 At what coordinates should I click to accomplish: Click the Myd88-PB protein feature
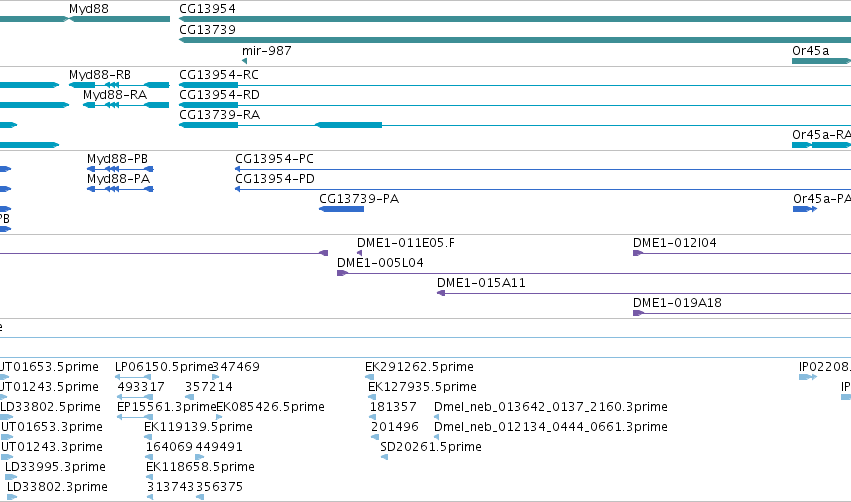click(120, 169)
